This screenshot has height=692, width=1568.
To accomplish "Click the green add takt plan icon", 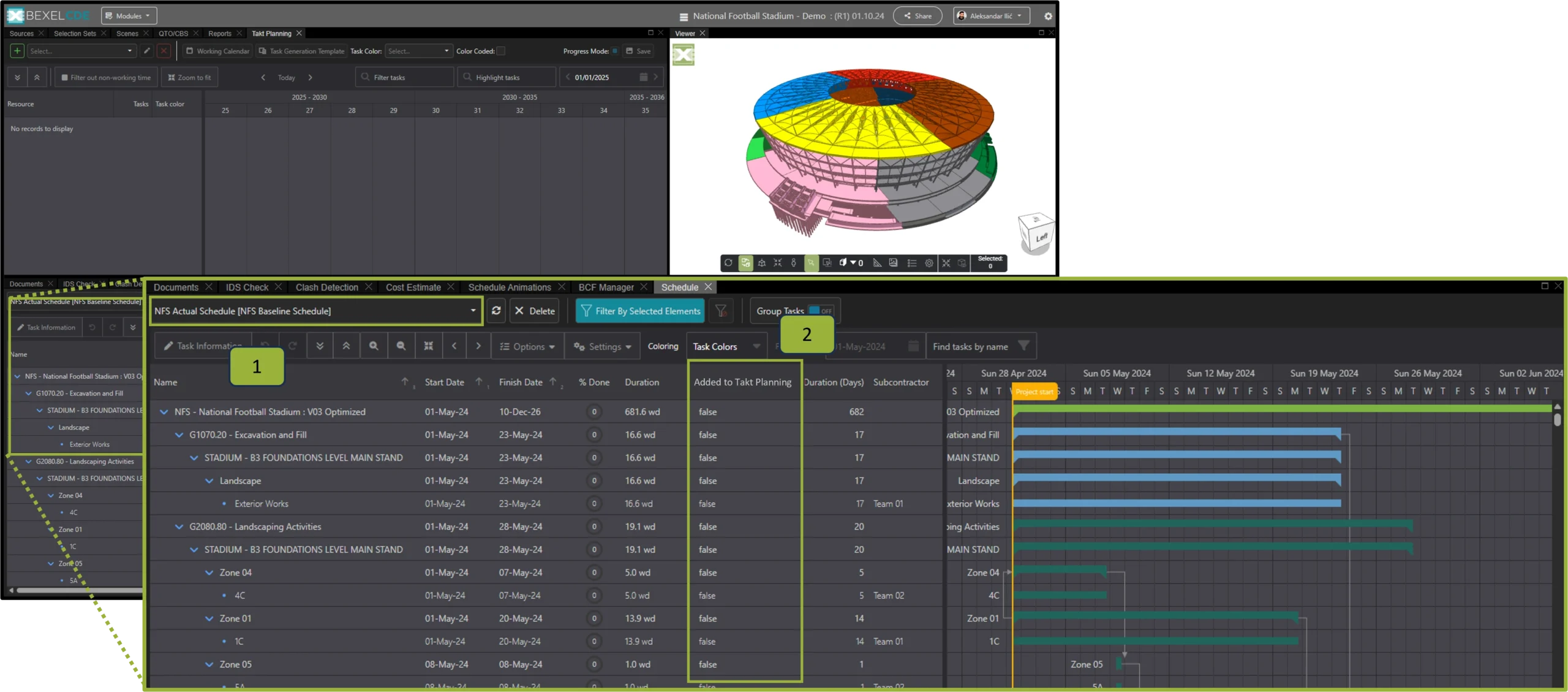I will [17, 51].
